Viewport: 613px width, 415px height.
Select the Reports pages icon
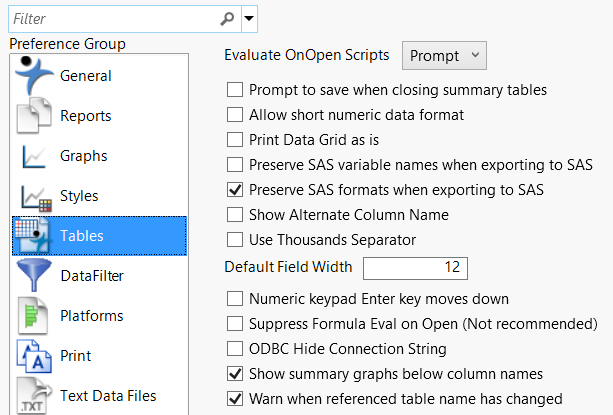[33, 116]
